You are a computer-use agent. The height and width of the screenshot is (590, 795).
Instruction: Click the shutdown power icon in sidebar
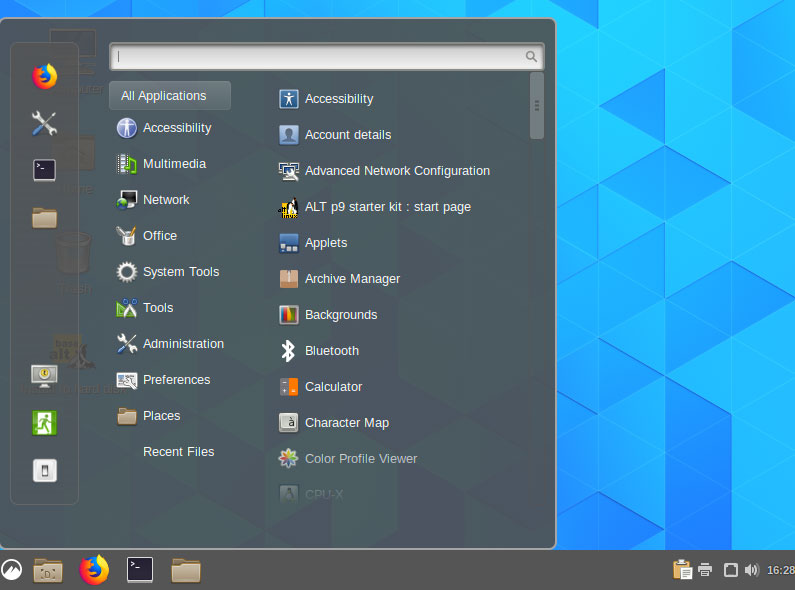point(45,470)
